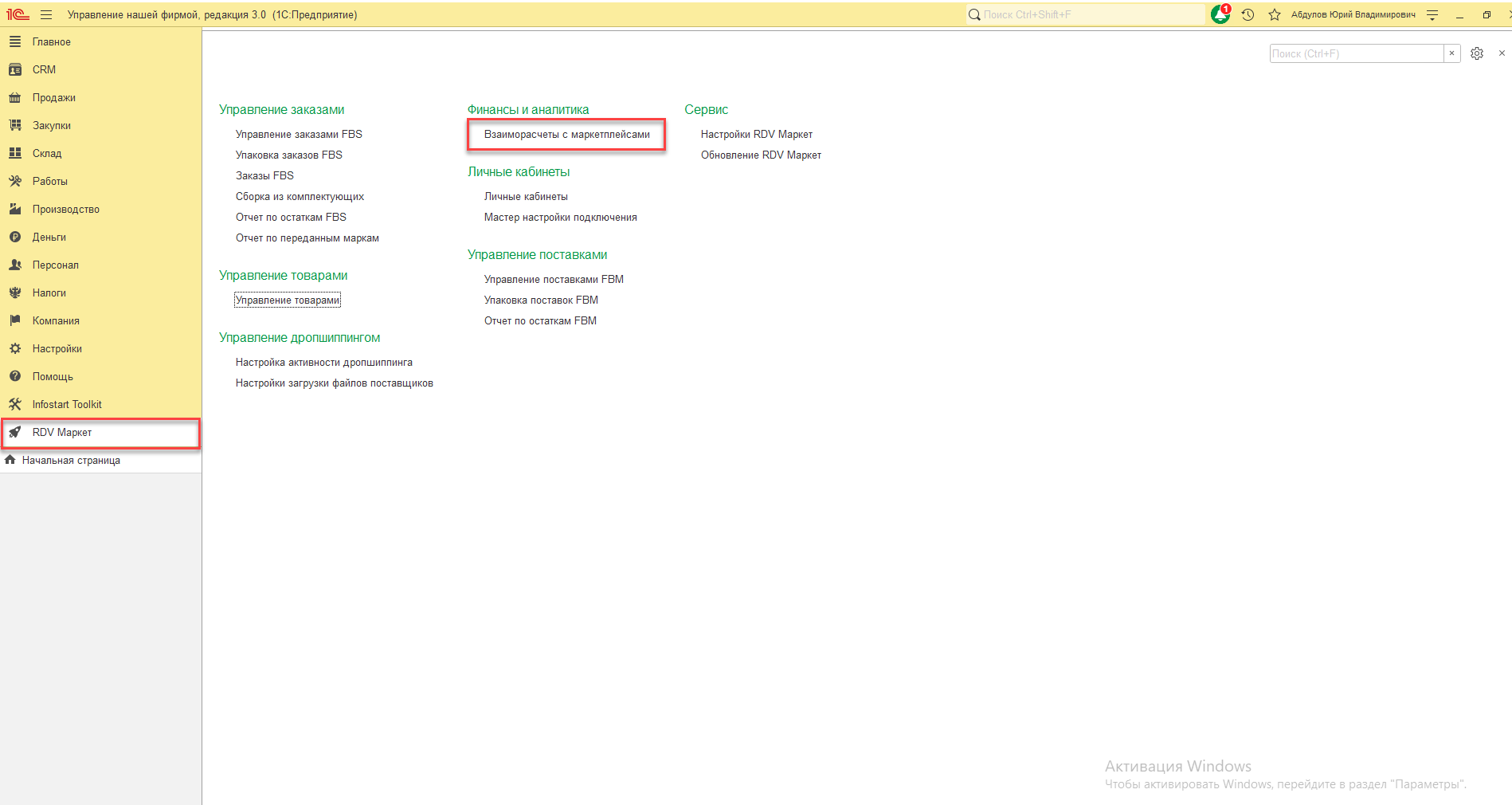
Task: Open the Управление товарами link
Action: (288, 300)
